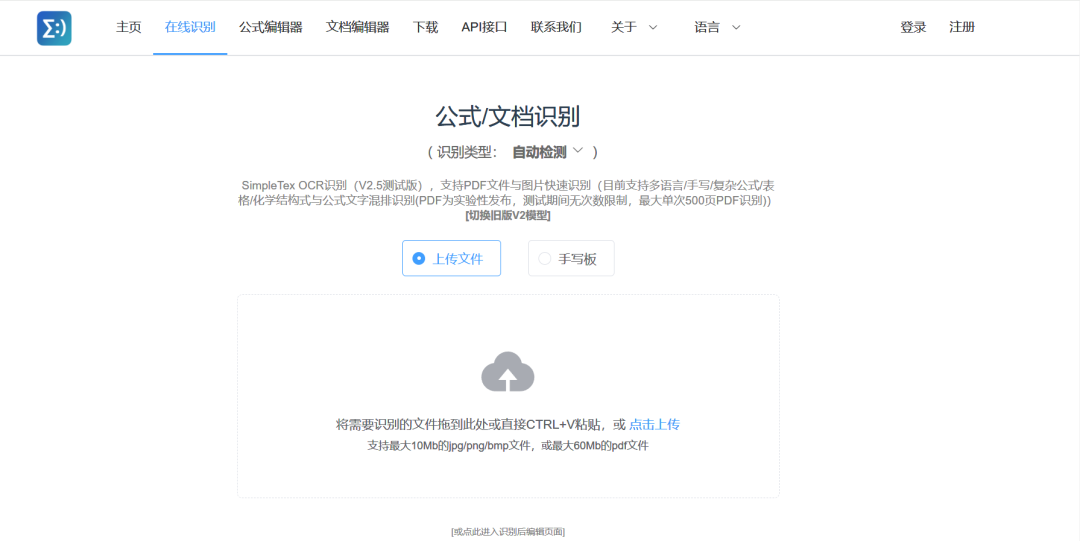Switch to the 在线识别 tab
The height and width of the screenshot is (541, 1080).
190,27
